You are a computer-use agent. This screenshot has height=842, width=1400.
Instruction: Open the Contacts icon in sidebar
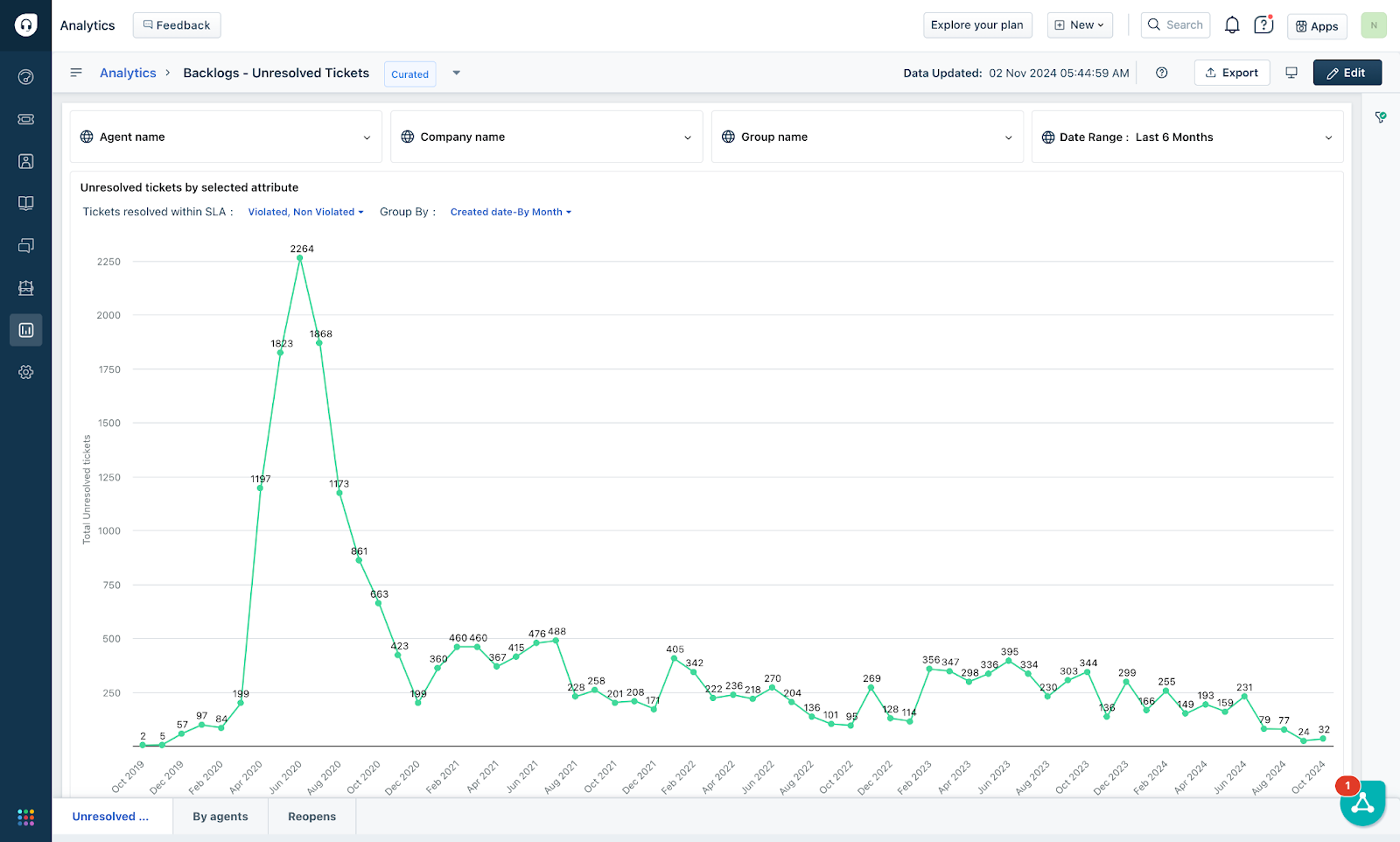[25, 161]
